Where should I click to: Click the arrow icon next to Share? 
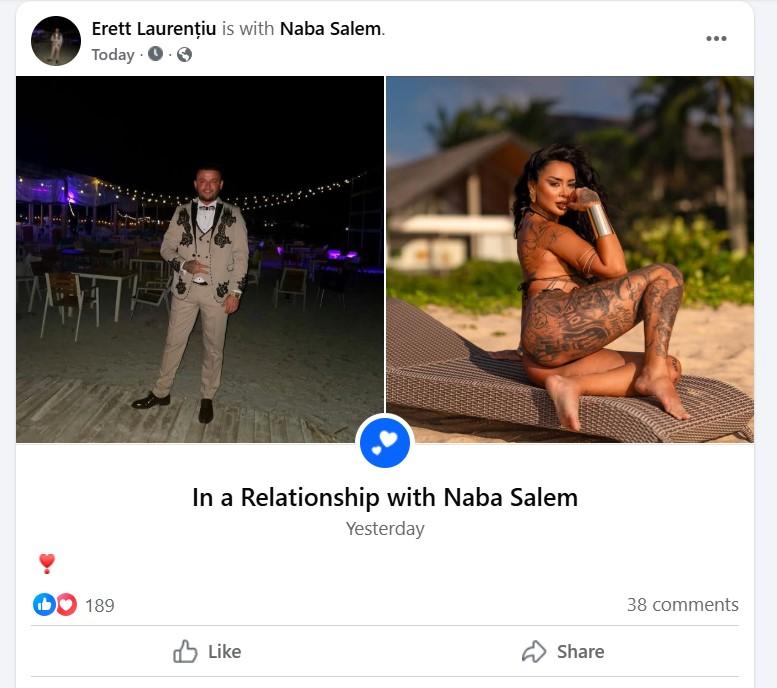[x=535, y=651]
